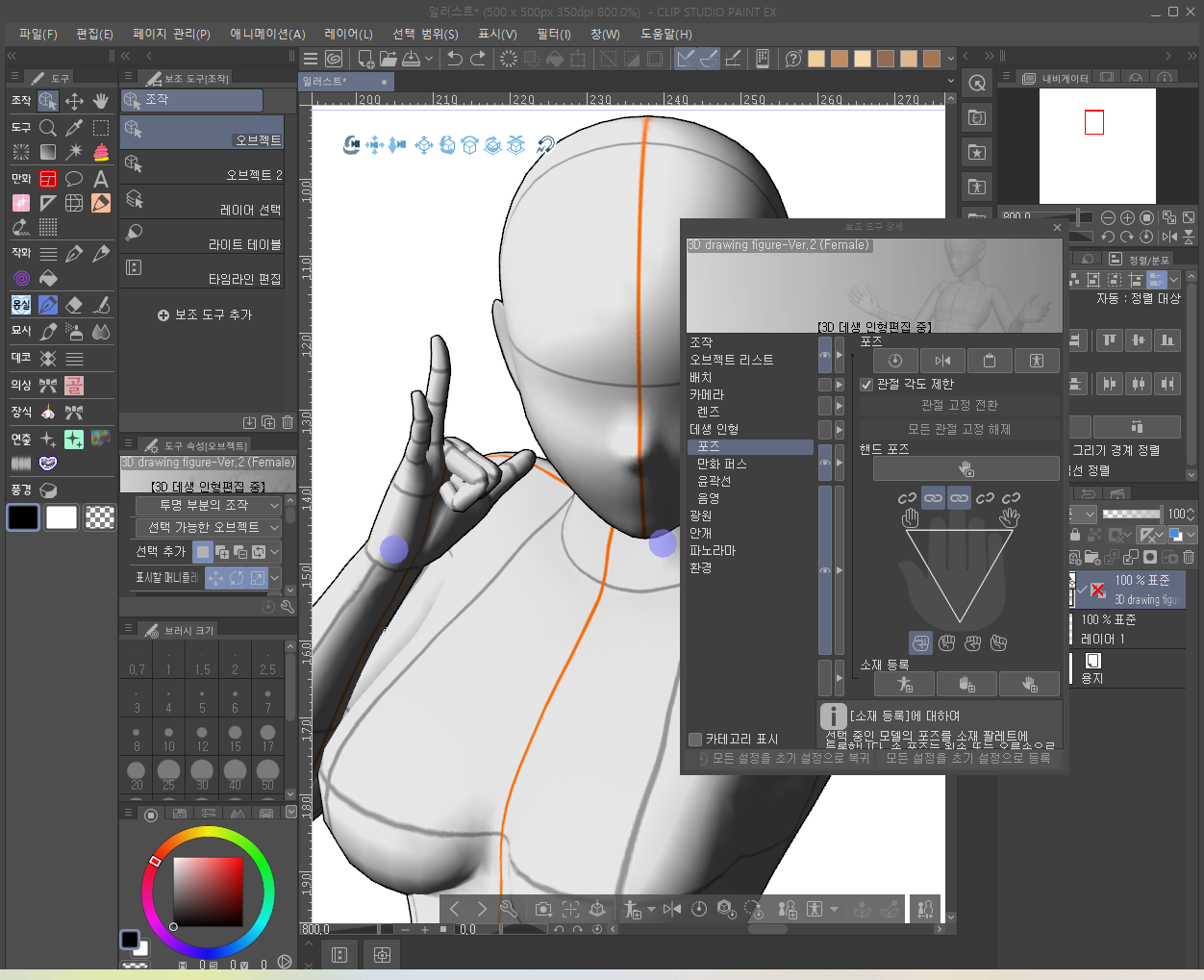Select 만화 퍼스 in the category list

[x=722, y=464]
